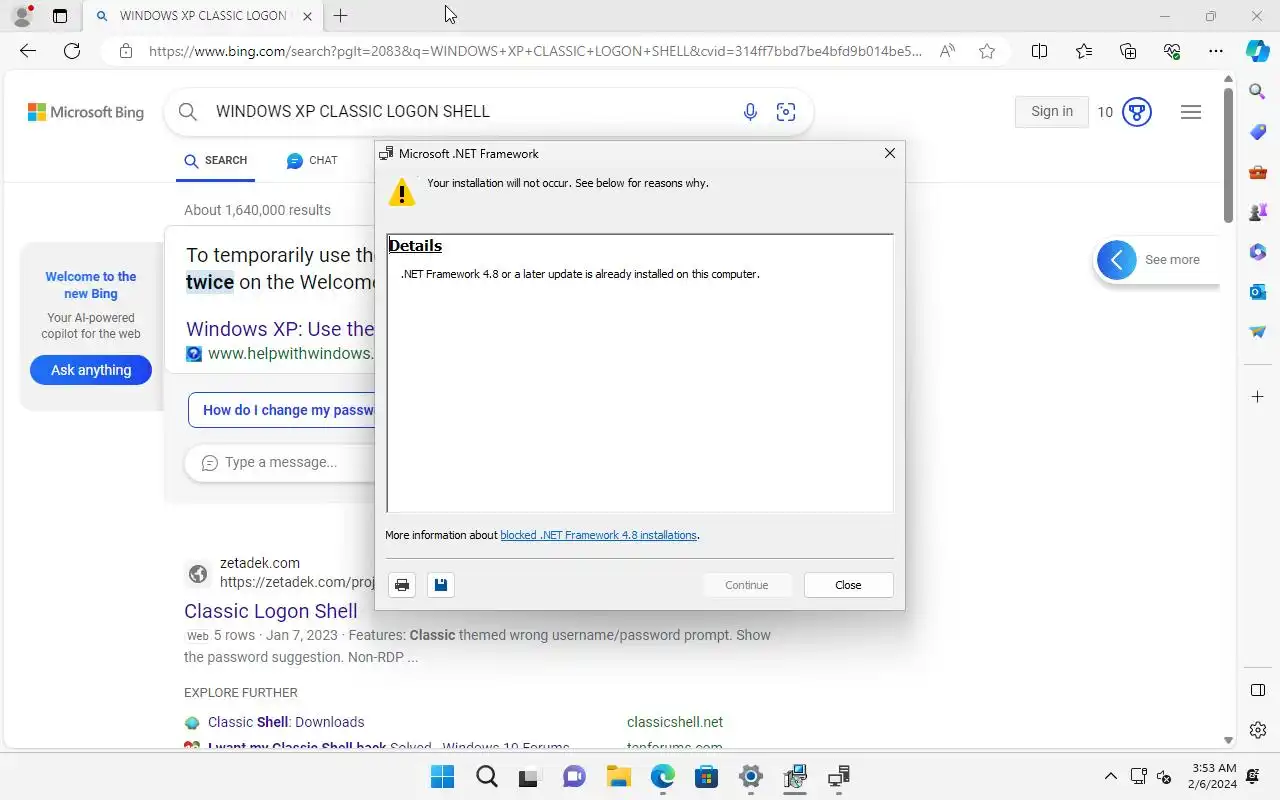Open Windows Start menu
The height and width of the screenshot is (800, 1280).
coord(442,777)
